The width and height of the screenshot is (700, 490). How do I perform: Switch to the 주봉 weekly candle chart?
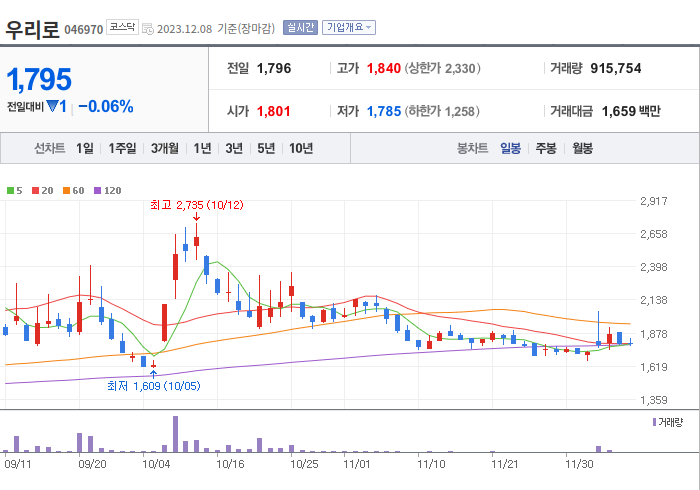coord(546,148)
